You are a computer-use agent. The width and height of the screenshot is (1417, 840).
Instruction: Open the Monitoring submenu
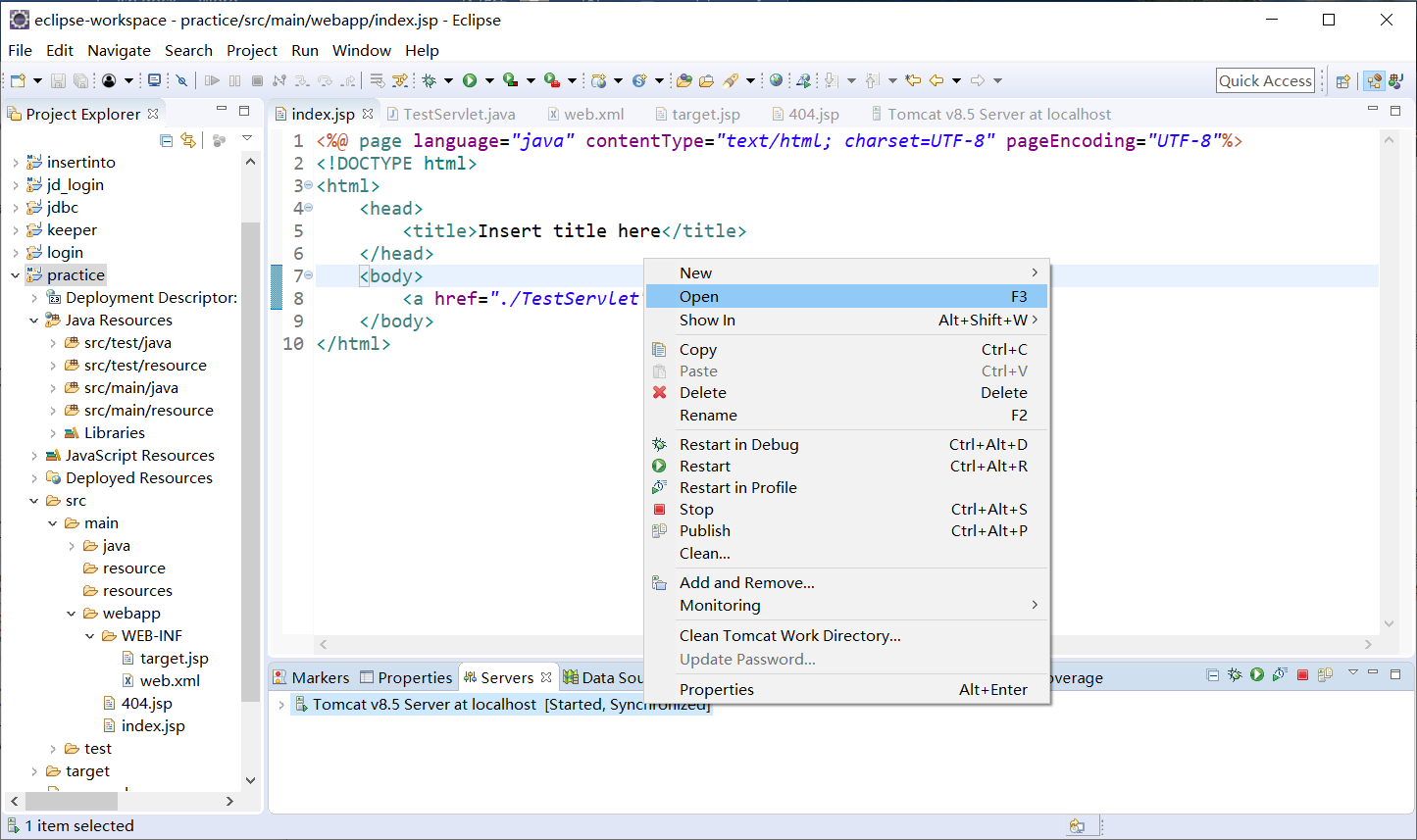pos(847,606)
